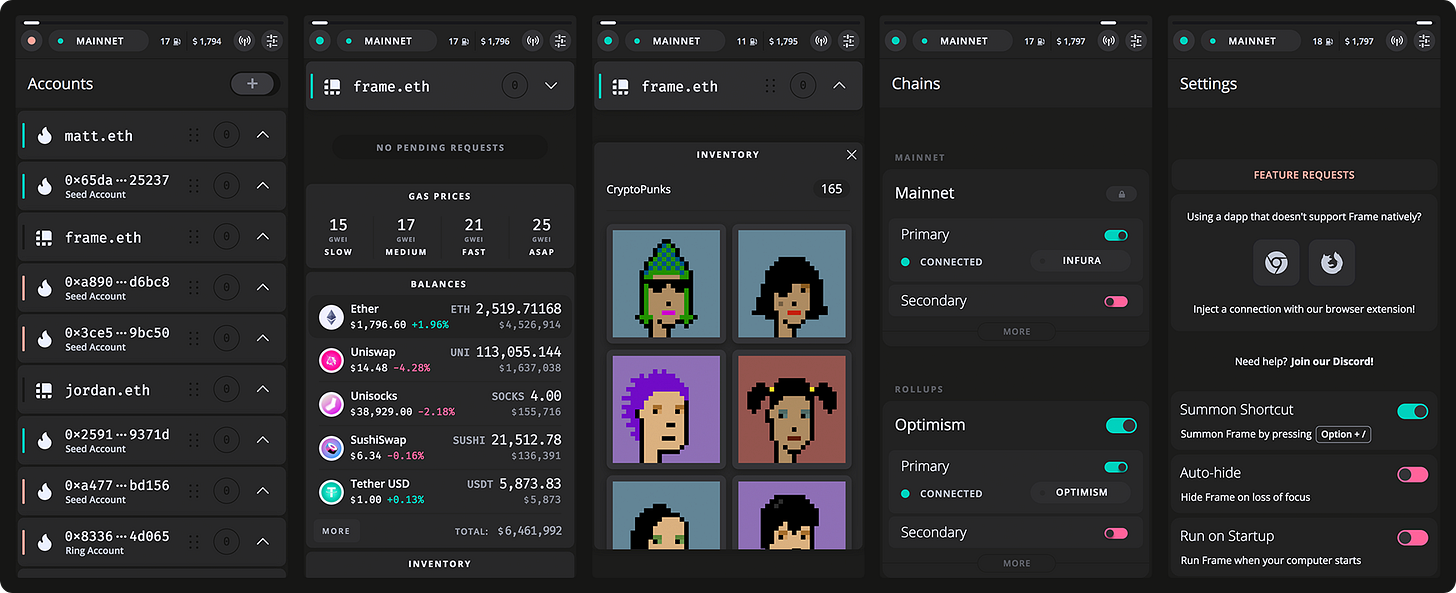Click the Uniswap token icon in Balances
Viewport: 1456px width, 593px height.
tap(331, 360)
